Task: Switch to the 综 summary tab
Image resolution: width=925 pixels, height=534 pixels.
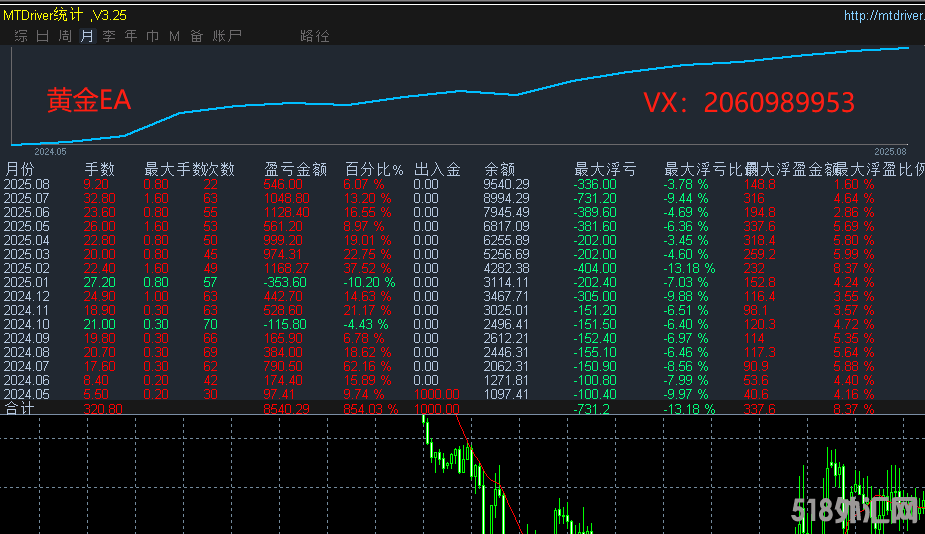Action: (x=21, y=36)
